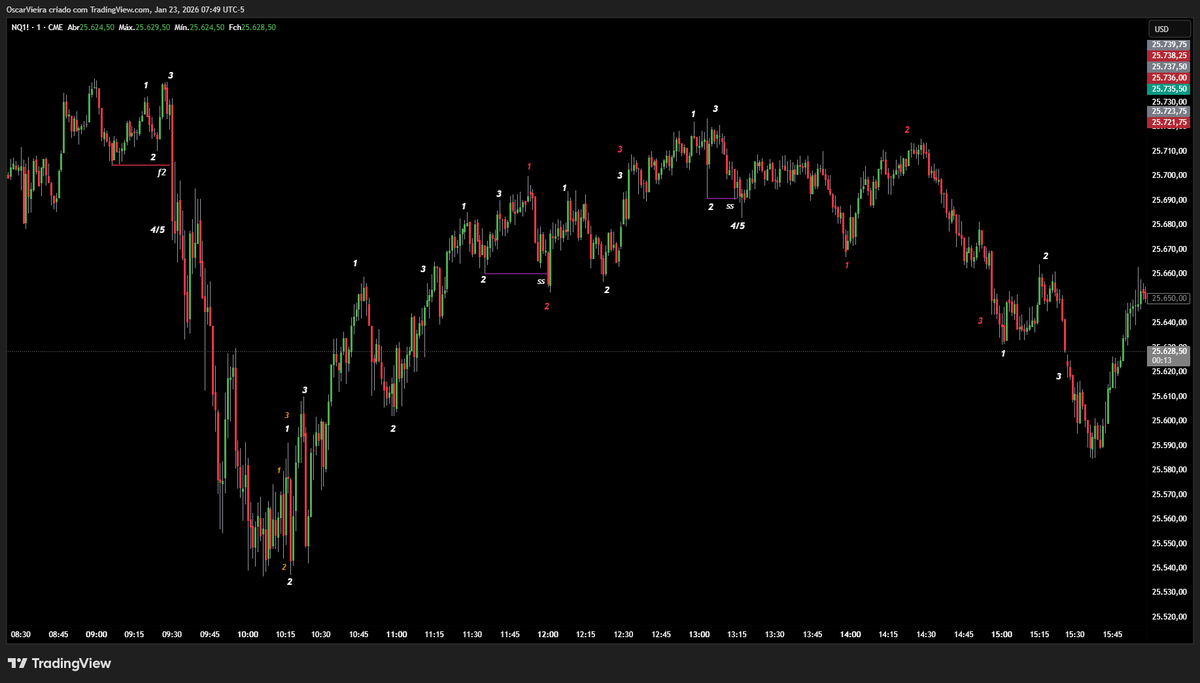The width and height of the screenshot is (1200, 683).
Task: Click the 08:30 time axis label
Action: pos(21,634)
